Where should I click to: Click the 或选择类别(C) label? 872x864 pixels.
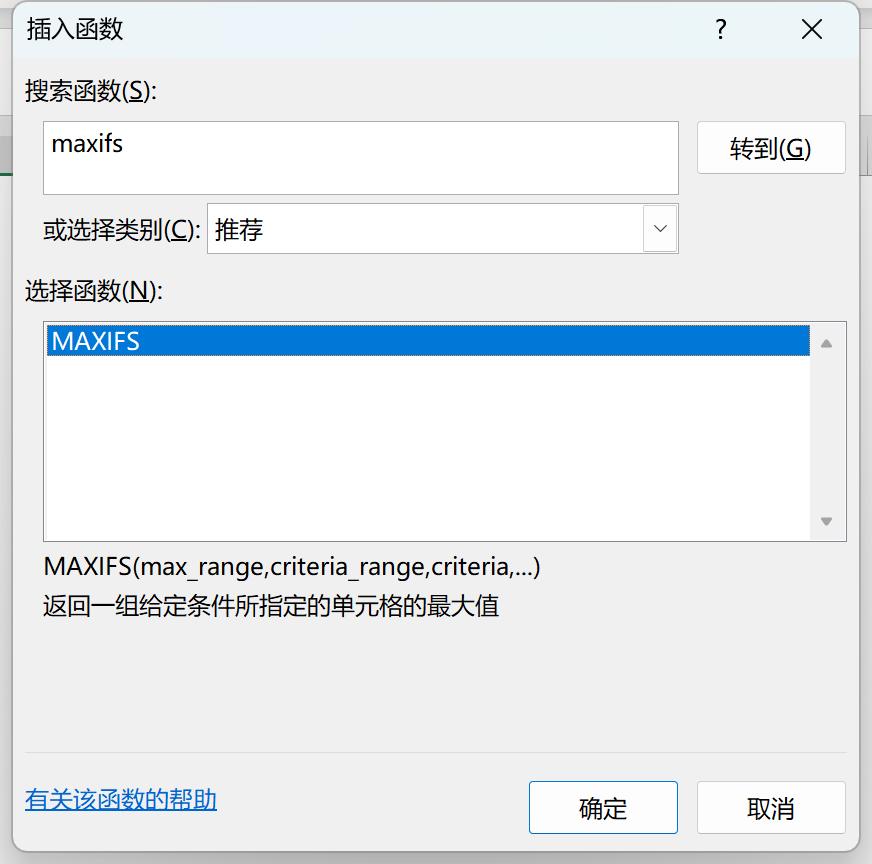(x=122, y=230)
